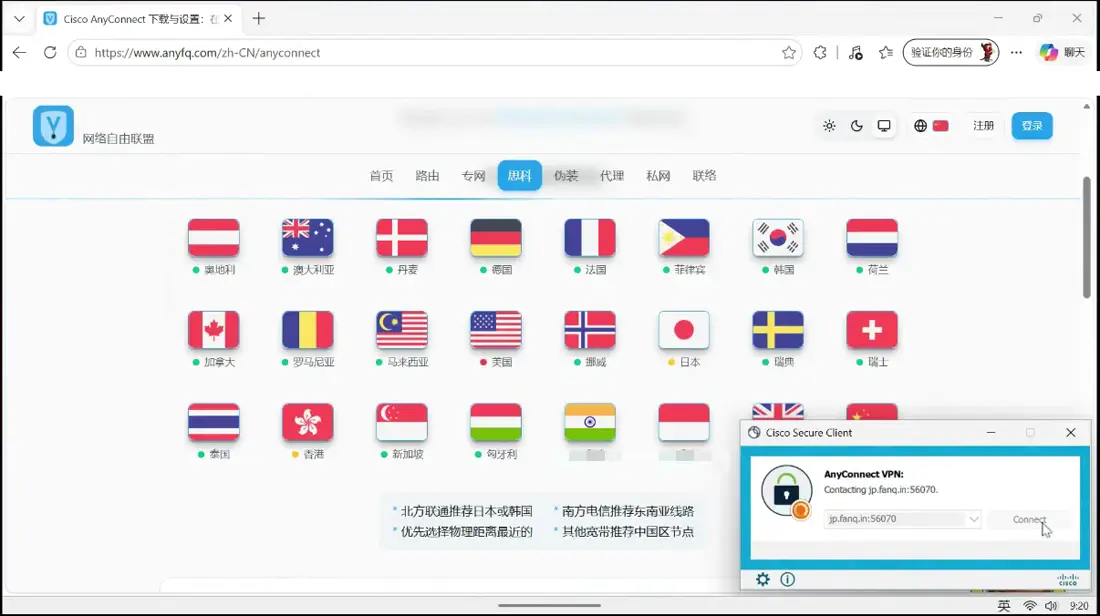Select the Hungary (匈牙利) flag

click(495, 422)
